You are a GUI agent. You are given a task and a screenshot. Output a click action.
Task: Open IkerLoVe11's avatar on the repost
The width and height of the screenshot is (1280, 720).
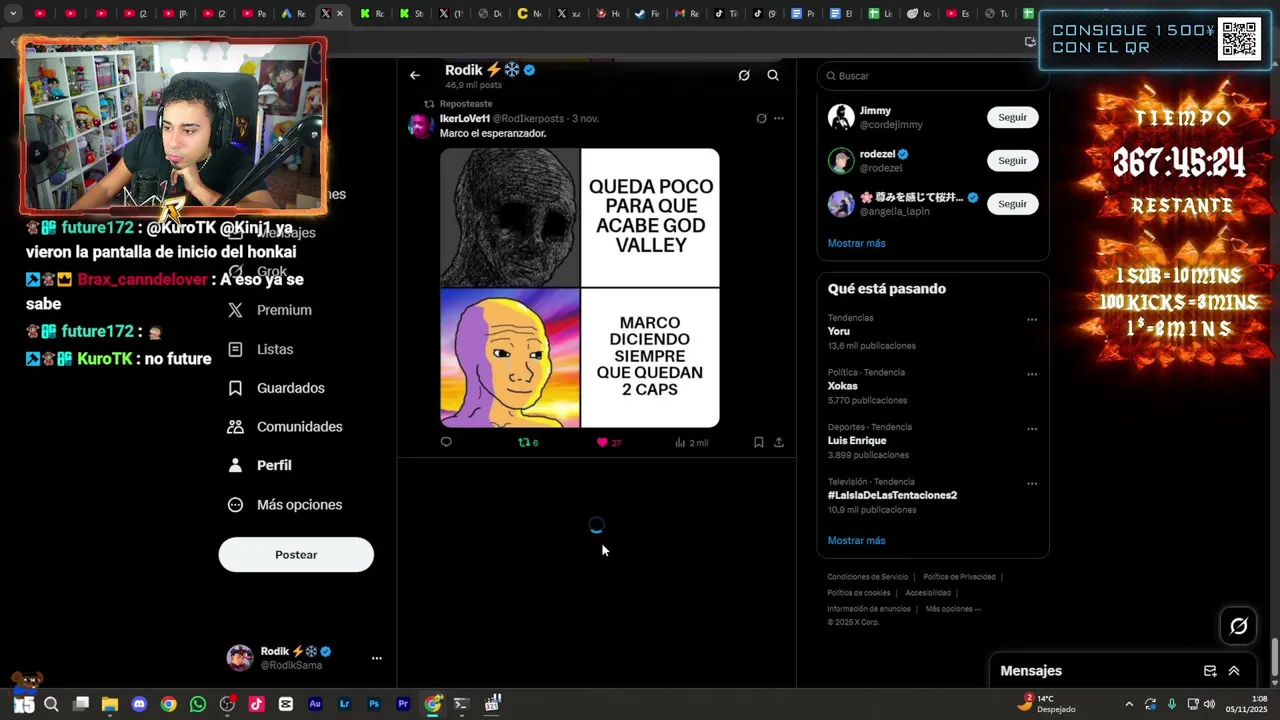tap(420, 126)
